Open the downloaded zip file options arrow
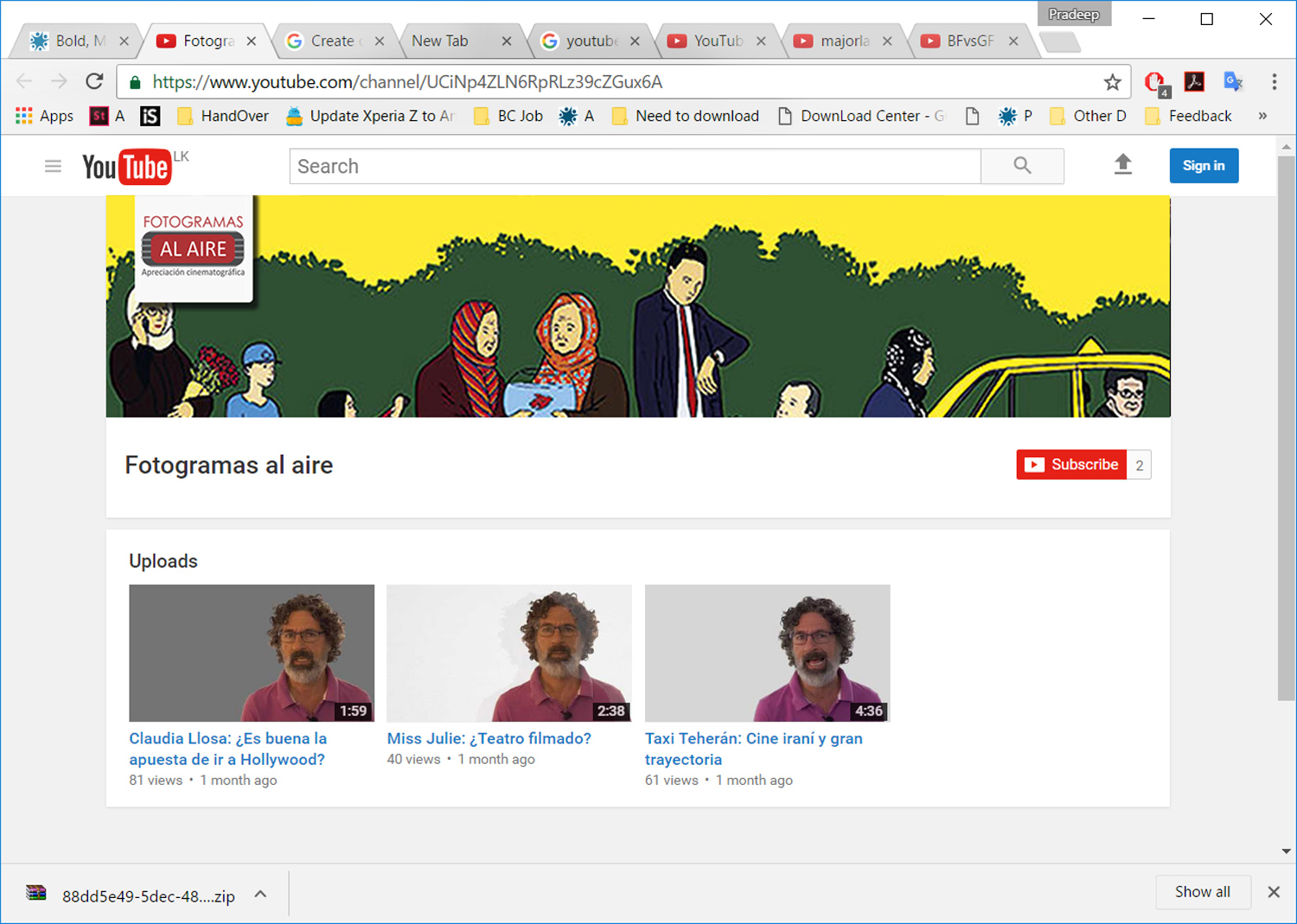Image resolution: width=1297 pixels, height=924 pixels. [x=260, y=895]
